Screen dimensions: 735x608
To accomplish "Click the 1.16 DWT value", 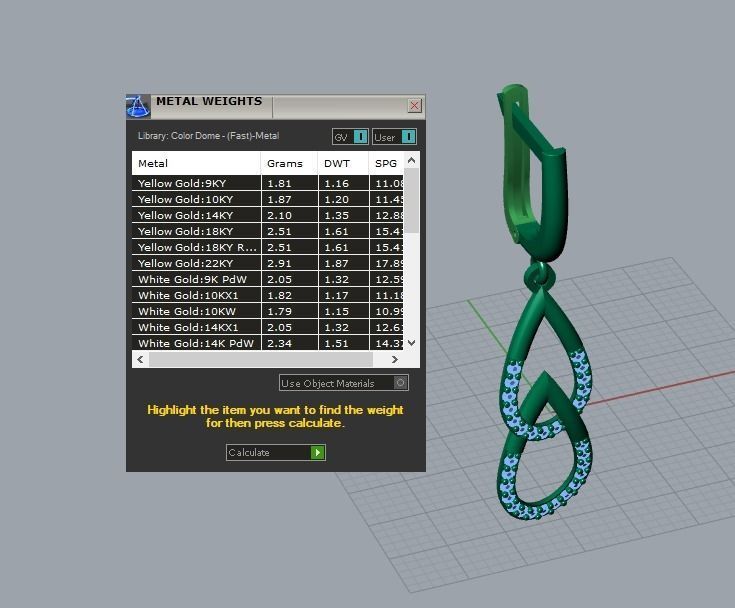I will (336, 183).
